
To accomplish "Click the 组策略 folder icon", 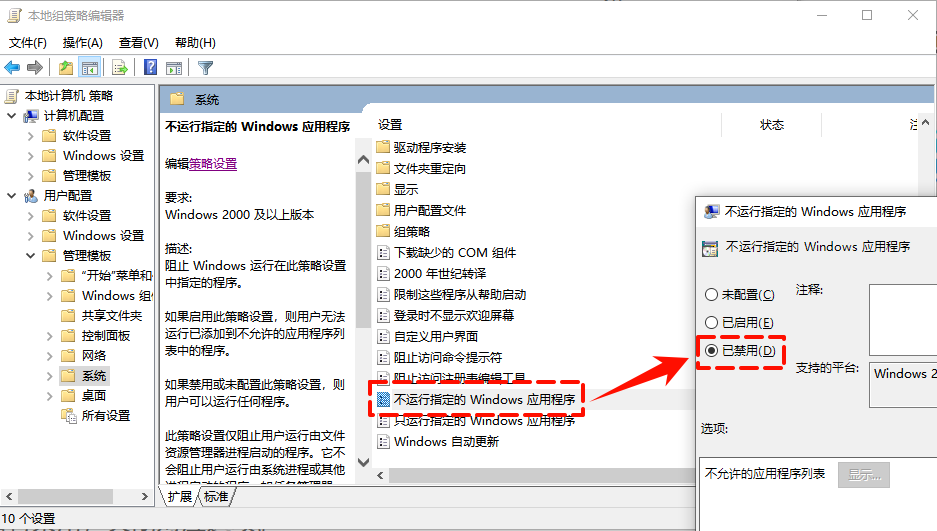I will point(383,231).
